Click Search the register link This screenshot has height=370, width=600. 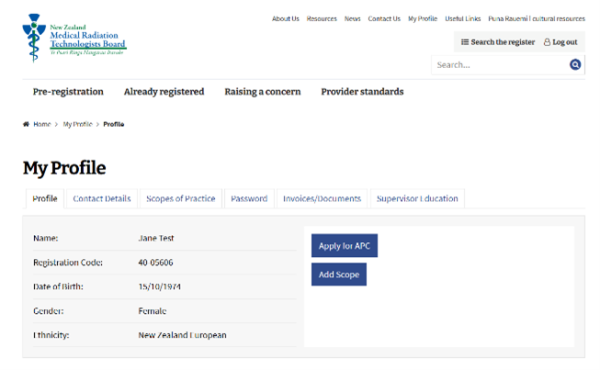[502, 42]
